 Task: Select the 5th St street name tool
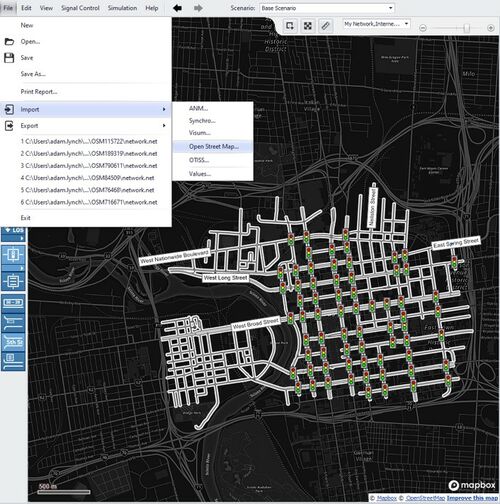(x=13, y=342)
